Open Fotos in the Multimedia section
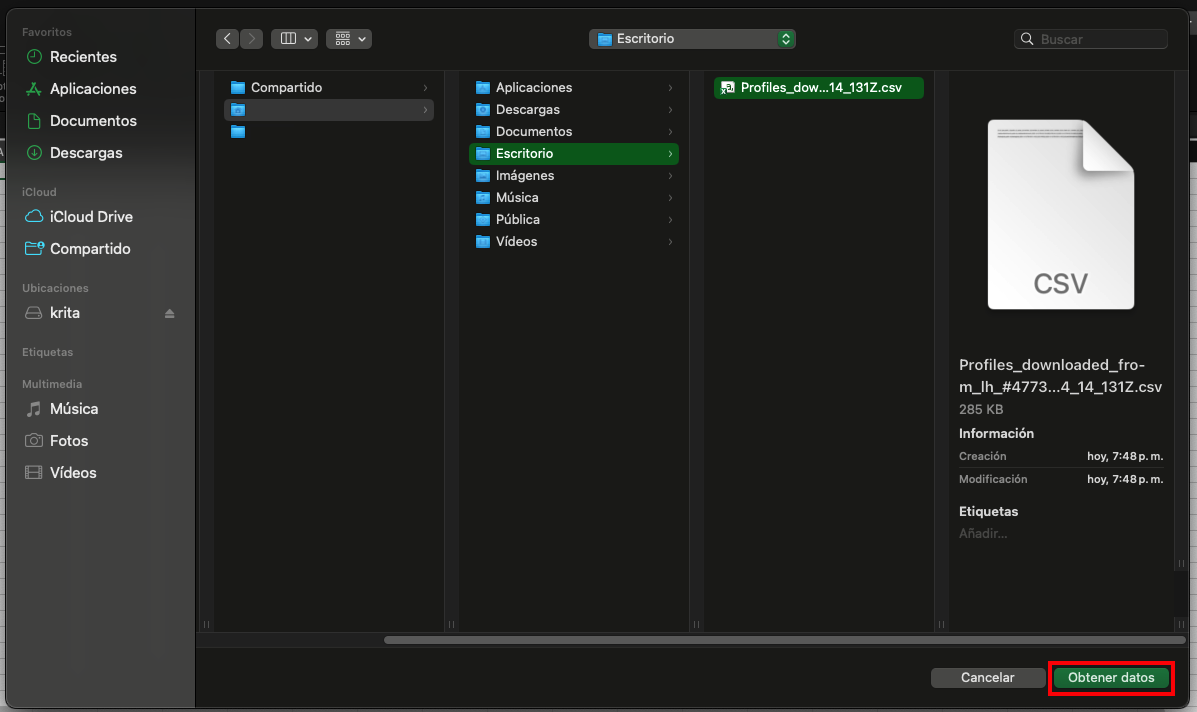This screenshot has height=712, width=1197. point(69,441)
